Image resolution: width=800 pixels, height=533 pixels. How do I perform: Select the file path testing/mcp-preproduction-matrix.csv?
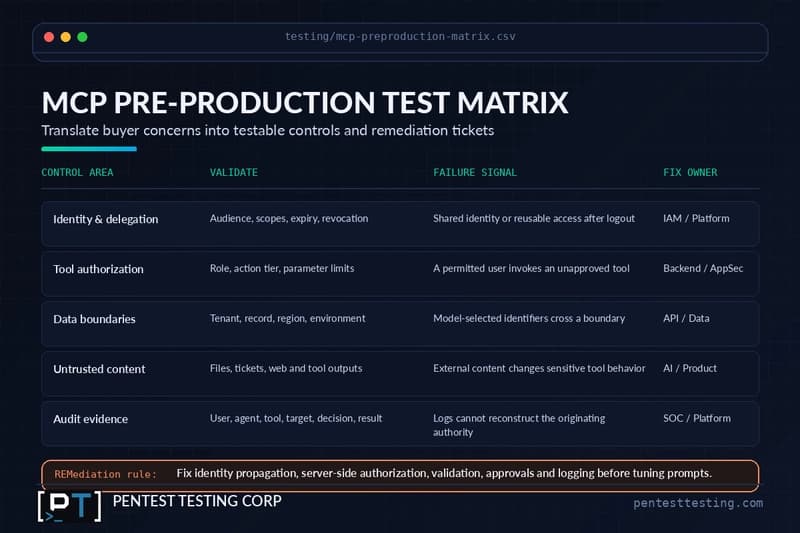(x=400, y=36)
